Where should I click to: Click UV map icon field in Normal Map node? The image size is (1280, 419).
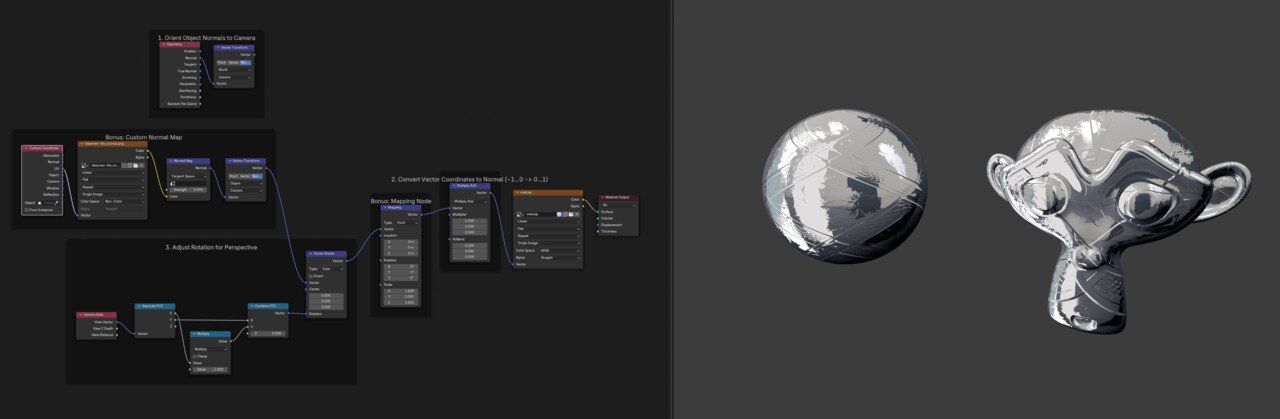[x=189, y=183]
